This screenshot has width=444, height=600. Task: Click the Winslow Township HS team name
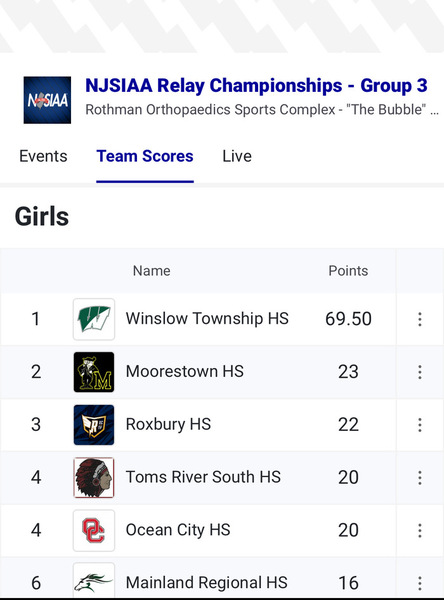coord(207,318)
